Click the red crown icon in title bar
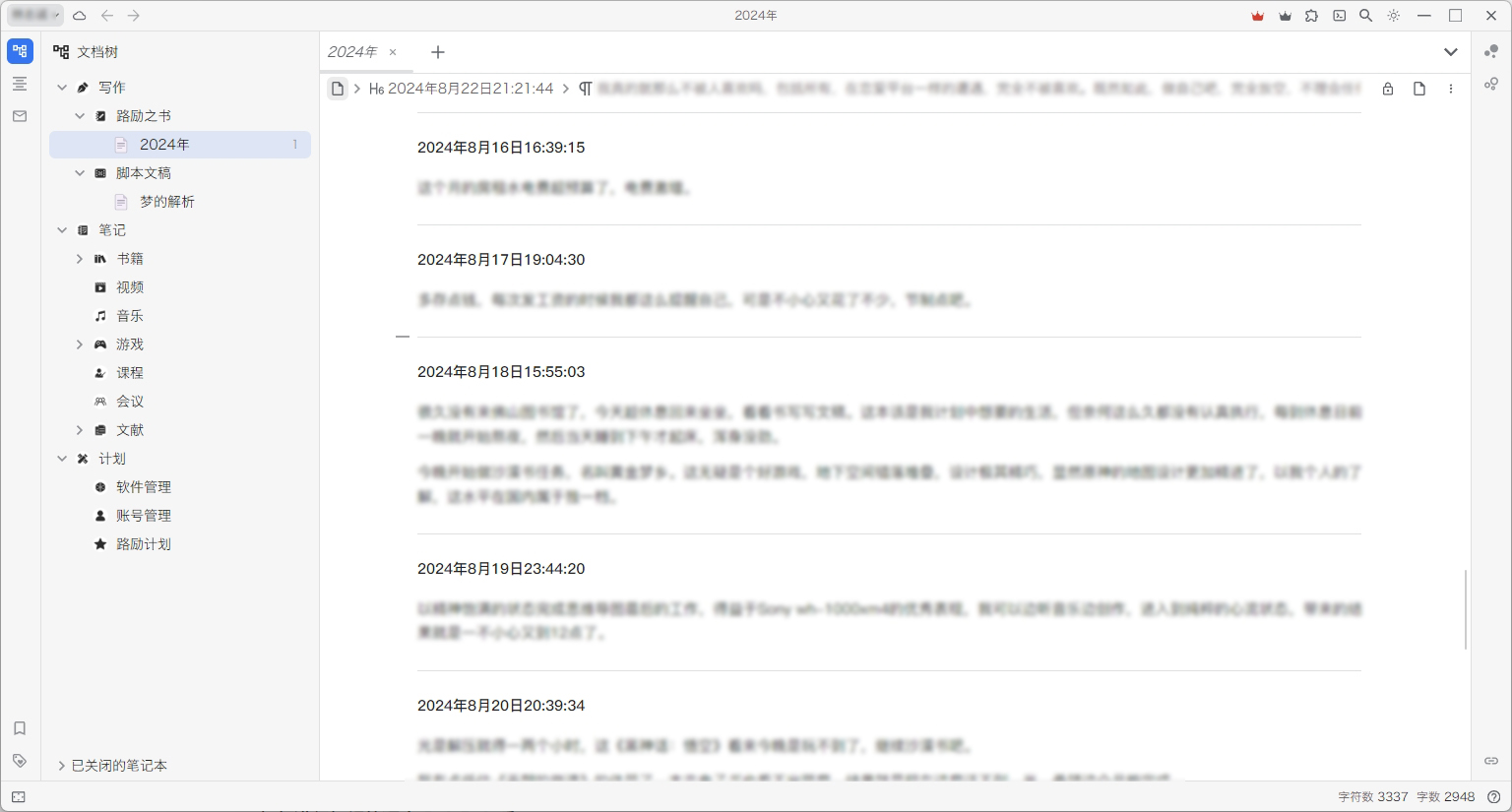Image resolution: width=1512 pixels, height=812 pixels. coord(1257,16)
